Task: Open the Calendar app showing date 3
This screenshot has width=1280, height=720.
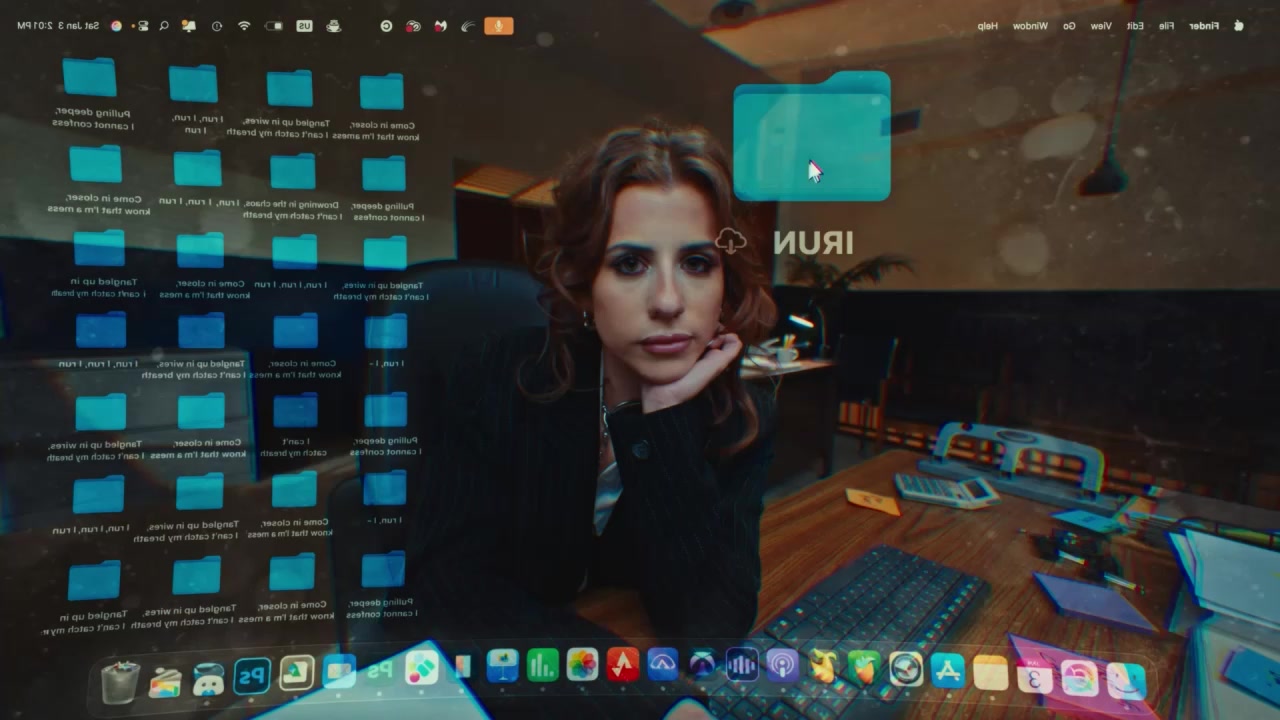Action: 1034,677
